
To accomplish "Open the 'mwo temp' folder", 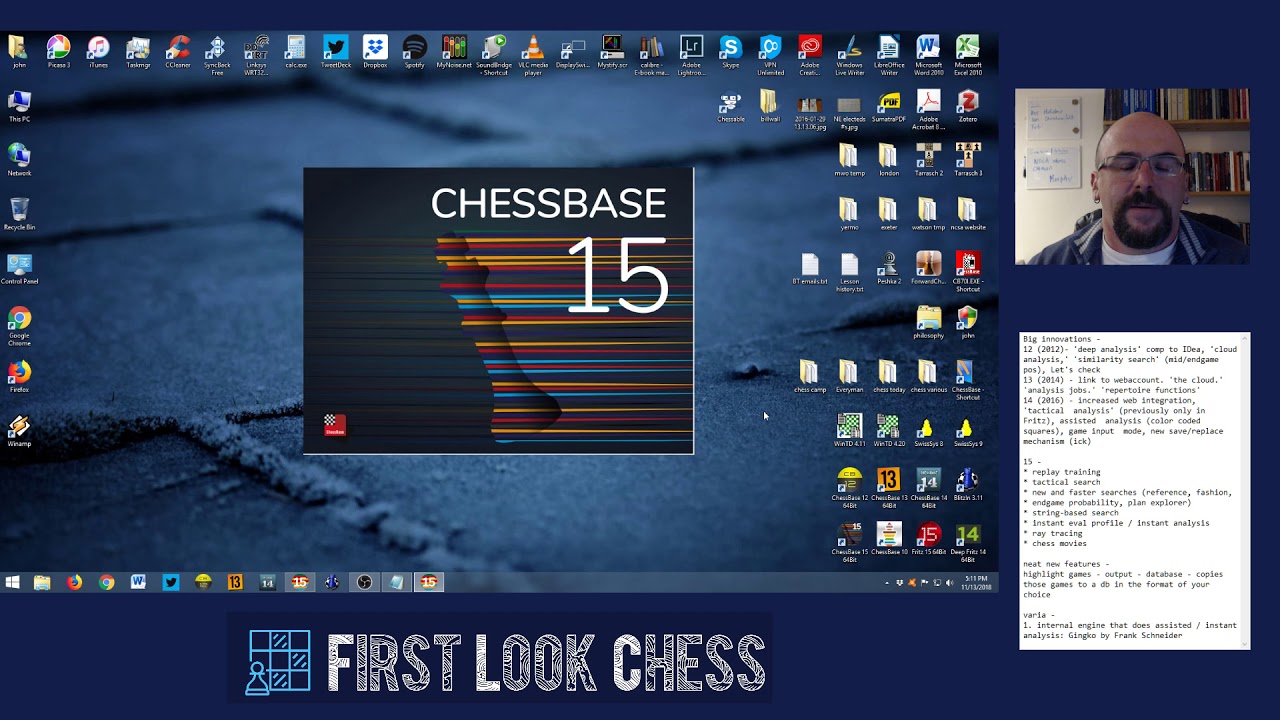I will tap(849, 160).
